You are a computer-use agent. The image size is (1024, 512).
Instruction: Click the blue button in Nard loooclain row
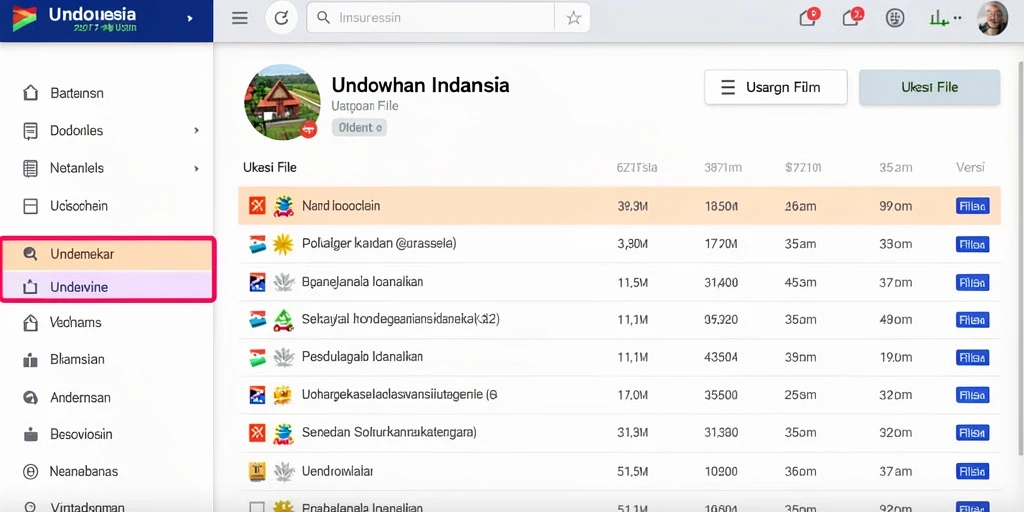[x=972, y=206]
